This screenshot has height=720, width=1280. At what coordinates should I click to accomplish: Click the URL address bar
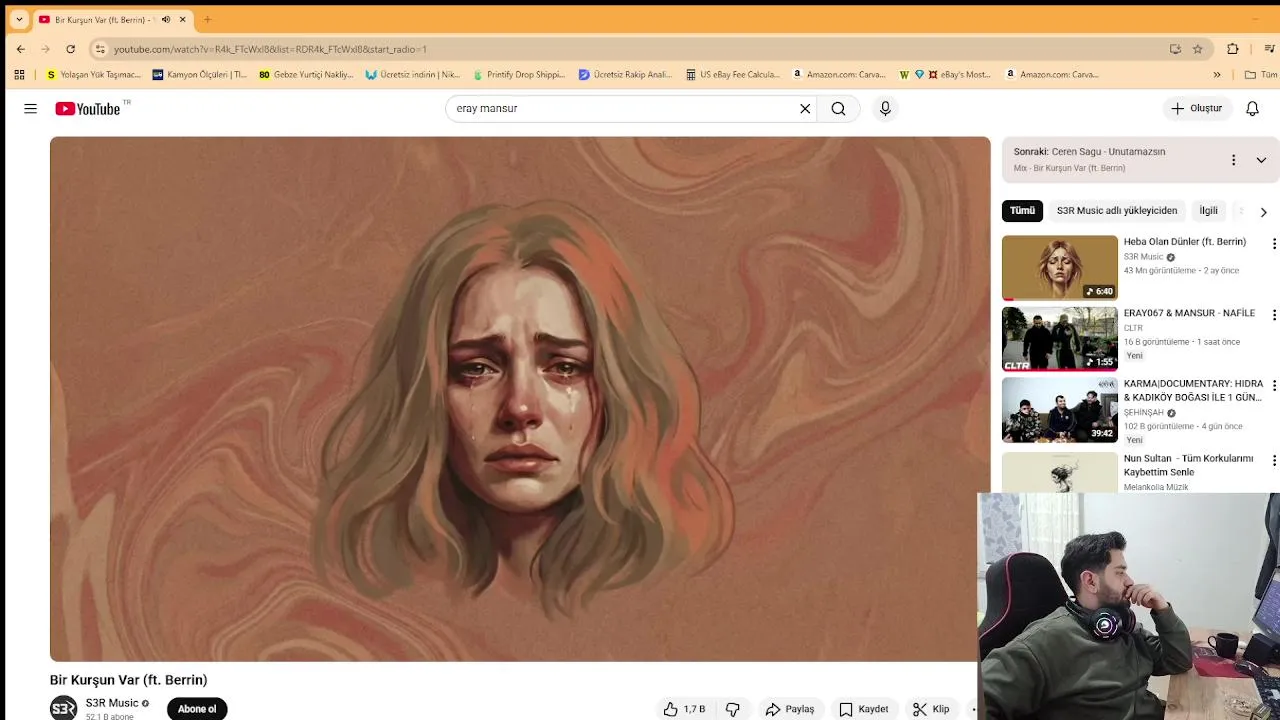pyautogui.click(x=640, y=49)
